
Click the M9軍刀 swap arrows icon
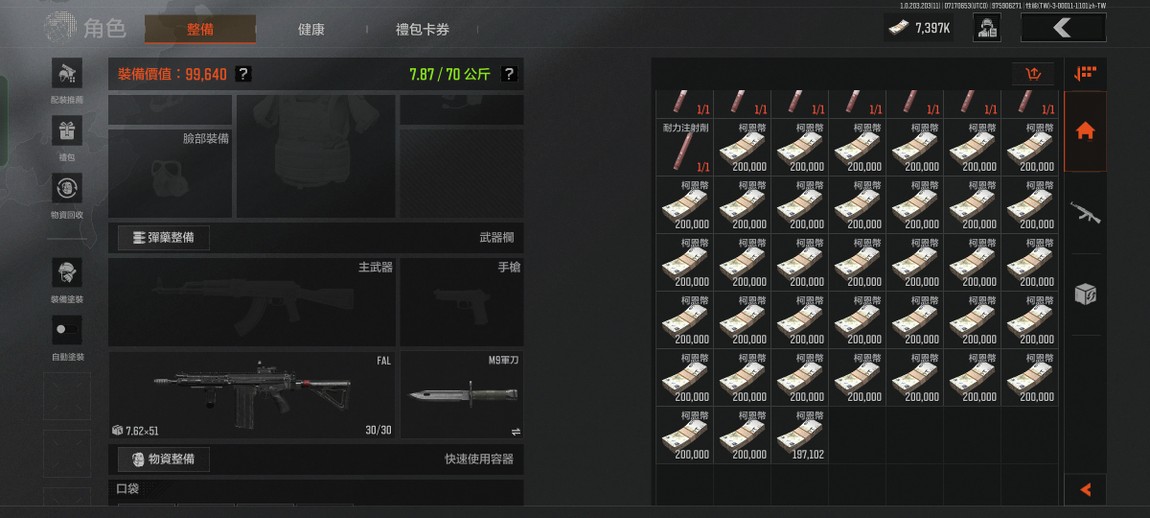(516, 432)
